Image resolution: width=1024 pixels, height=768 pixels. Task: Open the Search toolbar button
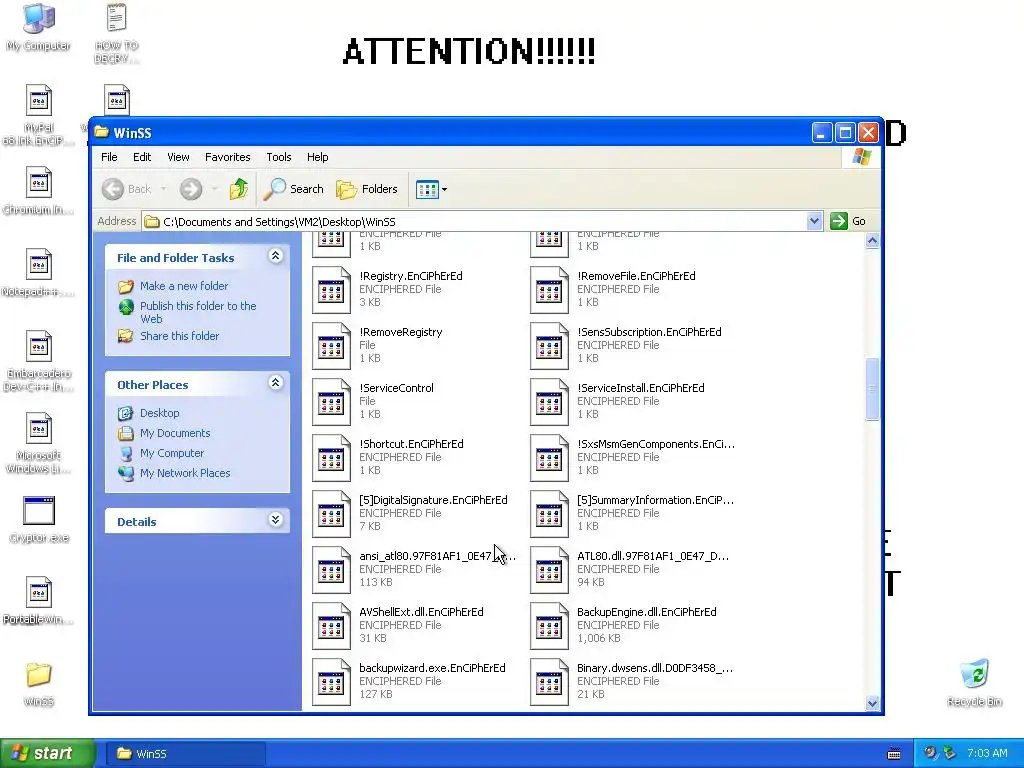coord(293,189)
